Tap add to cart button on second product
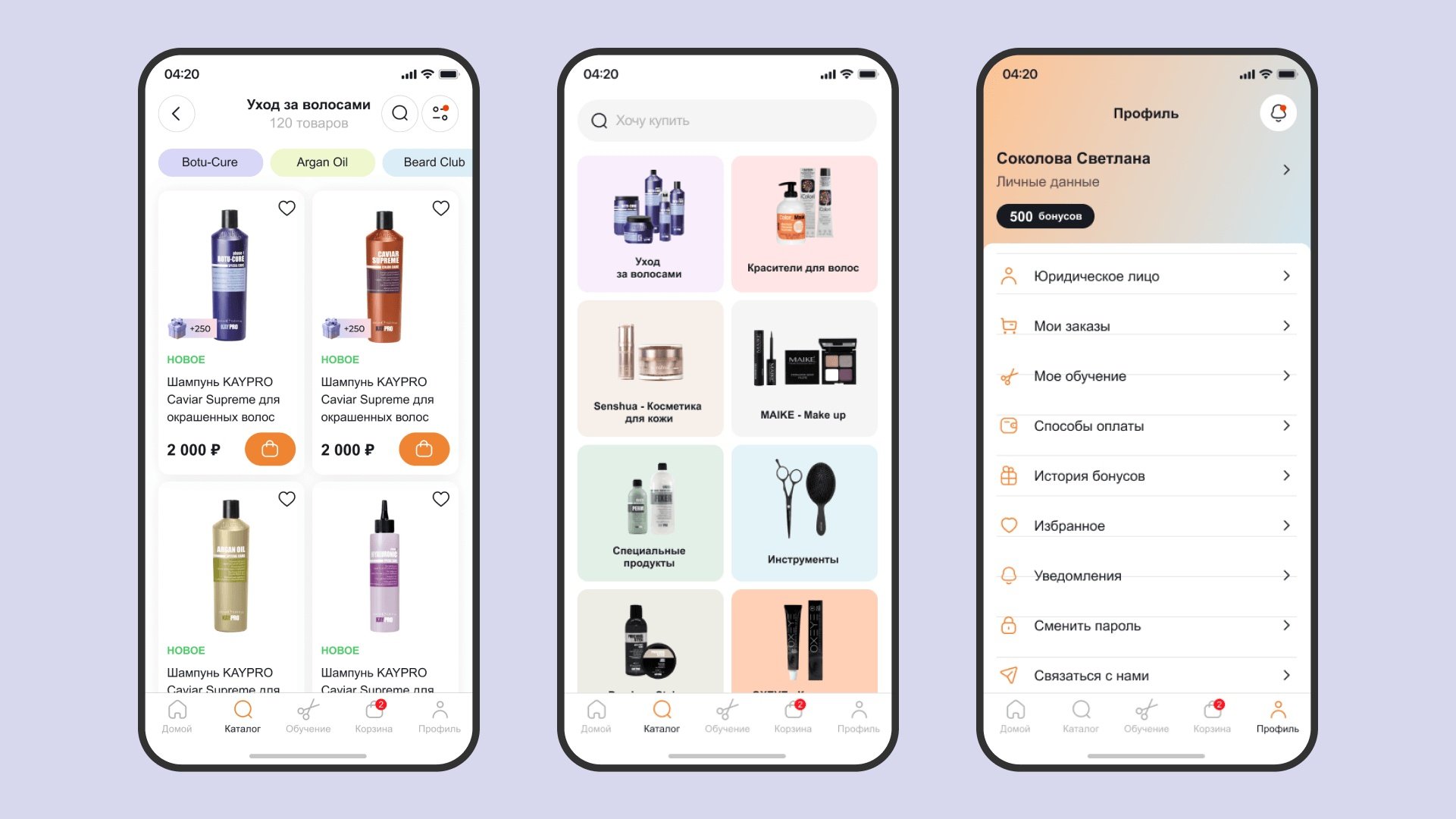Screen dimensions: 1456x819 [x=424, y=448]
